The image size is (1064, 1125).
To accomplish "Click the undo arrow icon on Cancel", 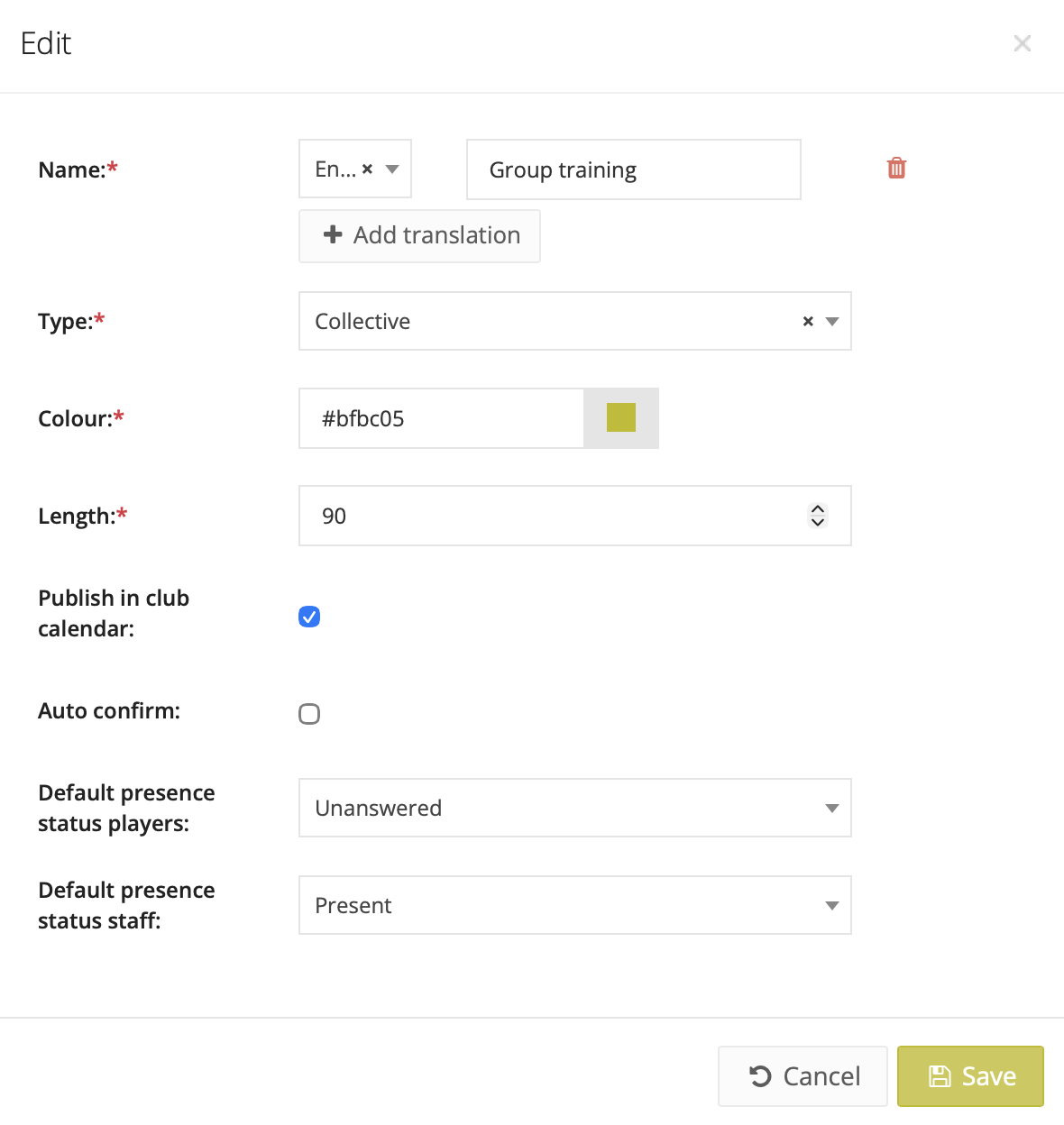I will click(x=760, y=1076).
